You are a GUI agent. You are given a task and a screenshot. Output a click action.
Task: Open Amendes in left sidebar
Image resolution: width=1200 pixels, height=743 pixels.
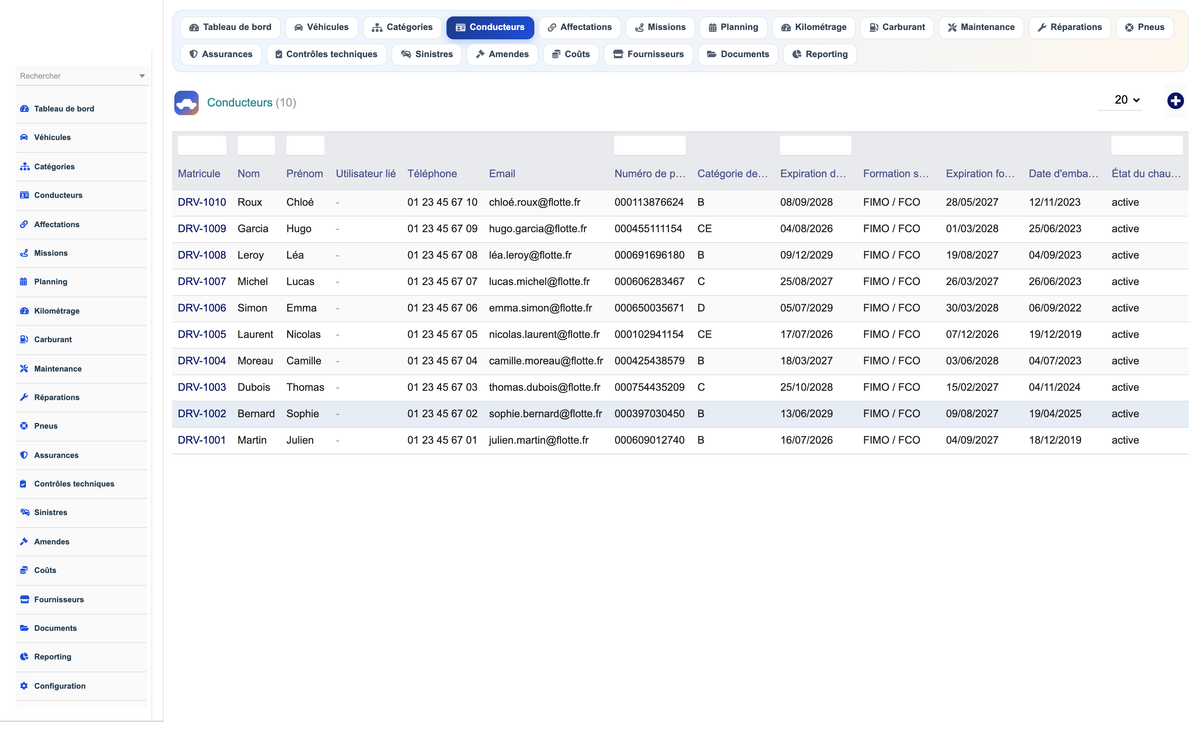(x=81, y=542)
